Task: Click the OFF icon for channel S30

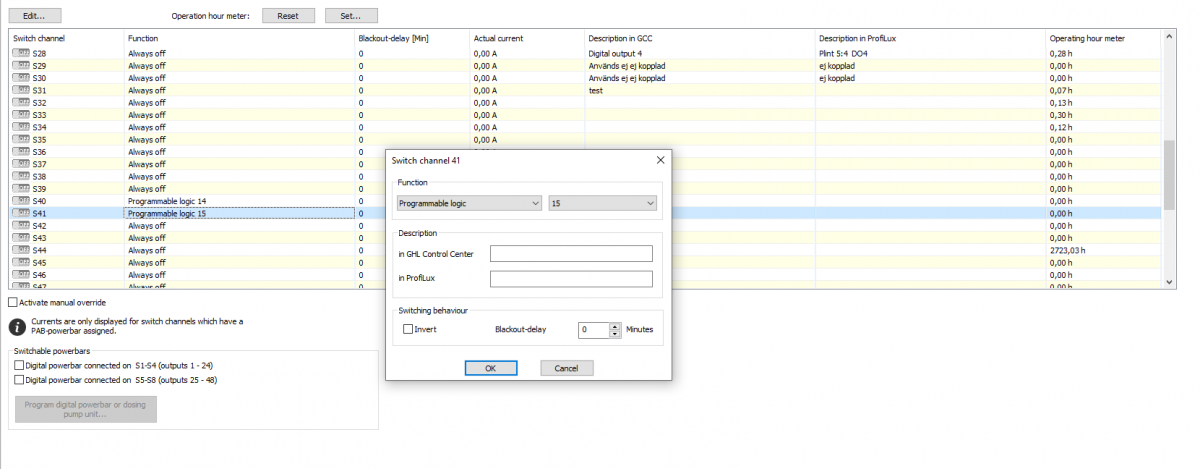Action: pos(21,78)
